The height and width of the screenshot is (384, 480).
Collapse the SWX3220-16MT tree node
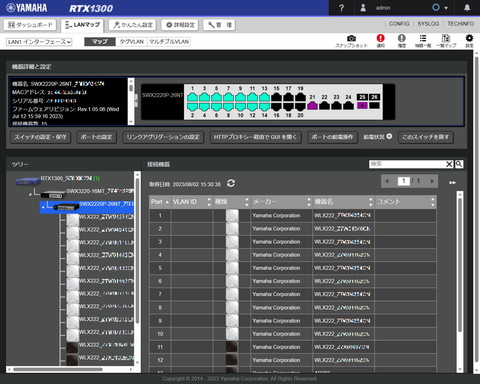[x=31, y=194]
